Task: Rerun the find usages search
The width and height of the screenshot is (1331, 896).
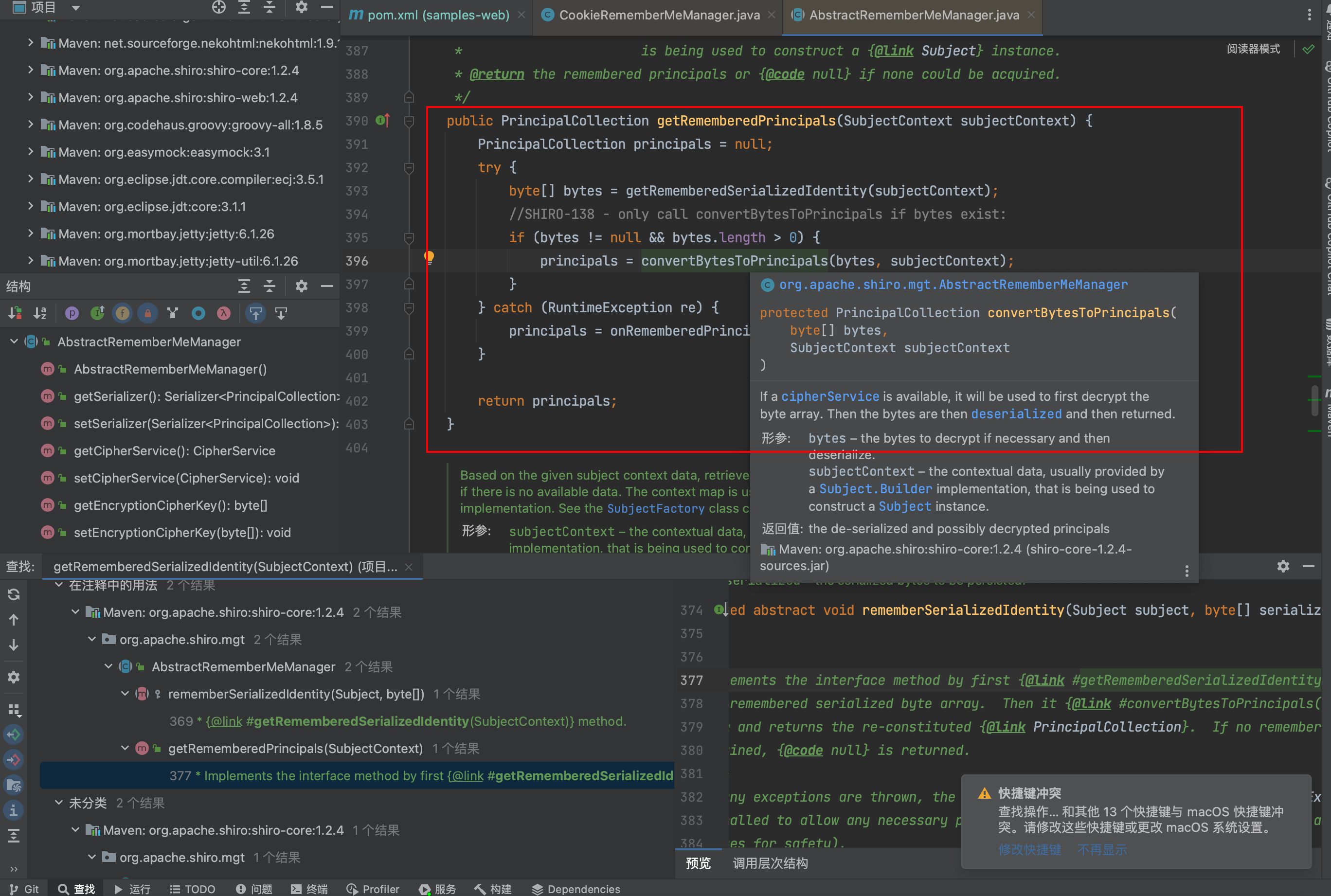Action: pos(14,594)
